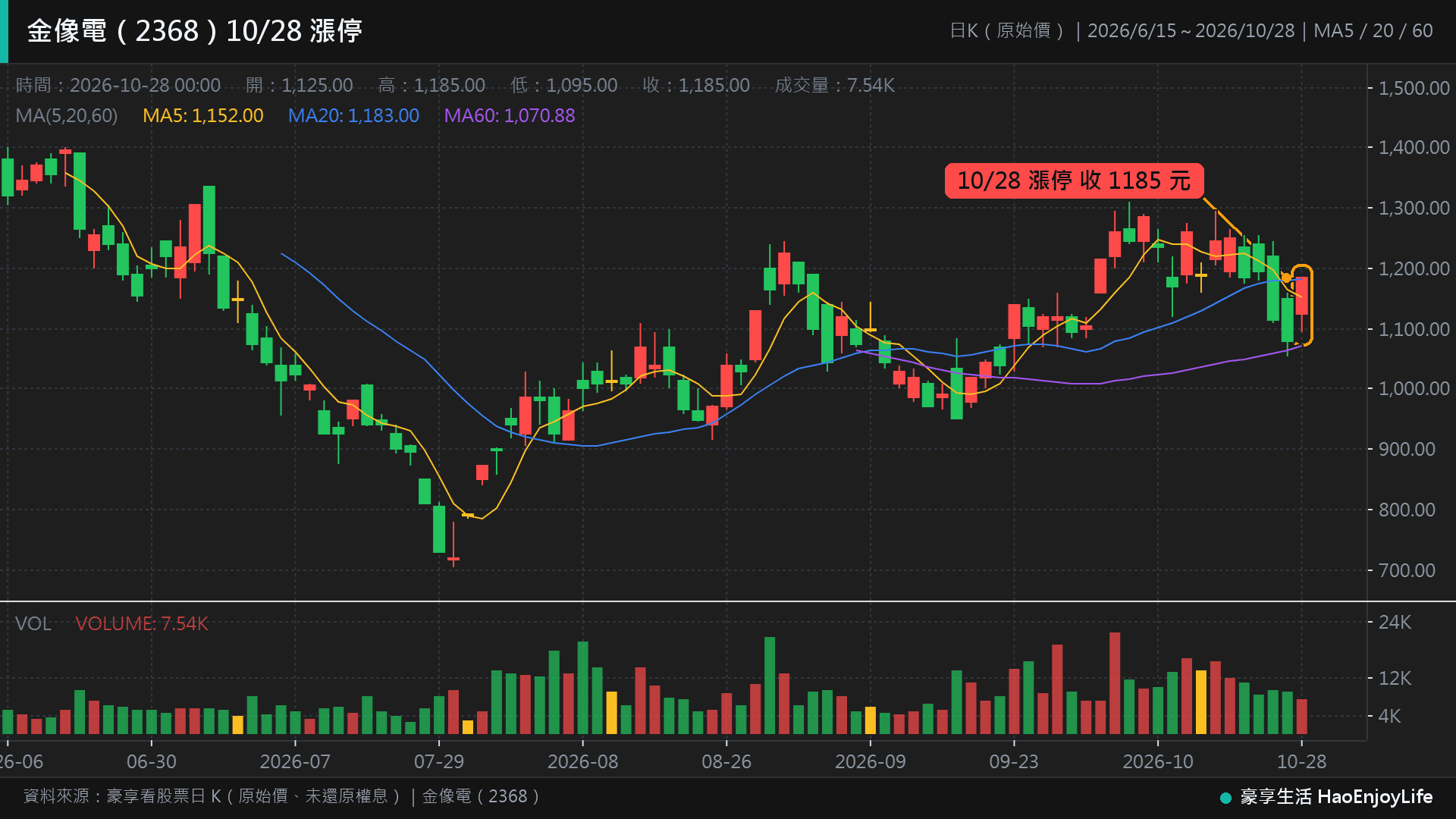
Task: Click the 09-23 date axis label
Action: click(x=1014, y=761)
